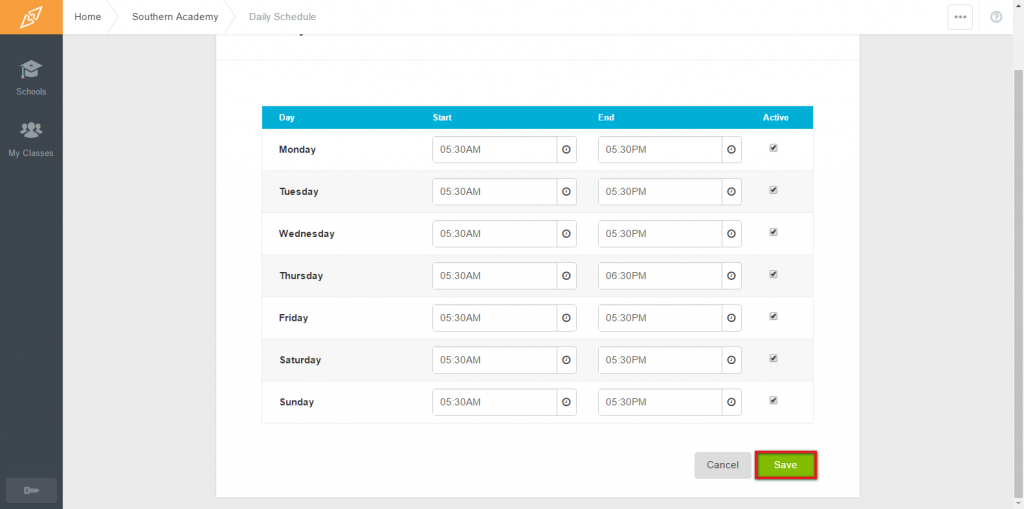The image size is (1024, 509).
Task: Uncheck the Sunday Active checkbox
Action: 773,400
